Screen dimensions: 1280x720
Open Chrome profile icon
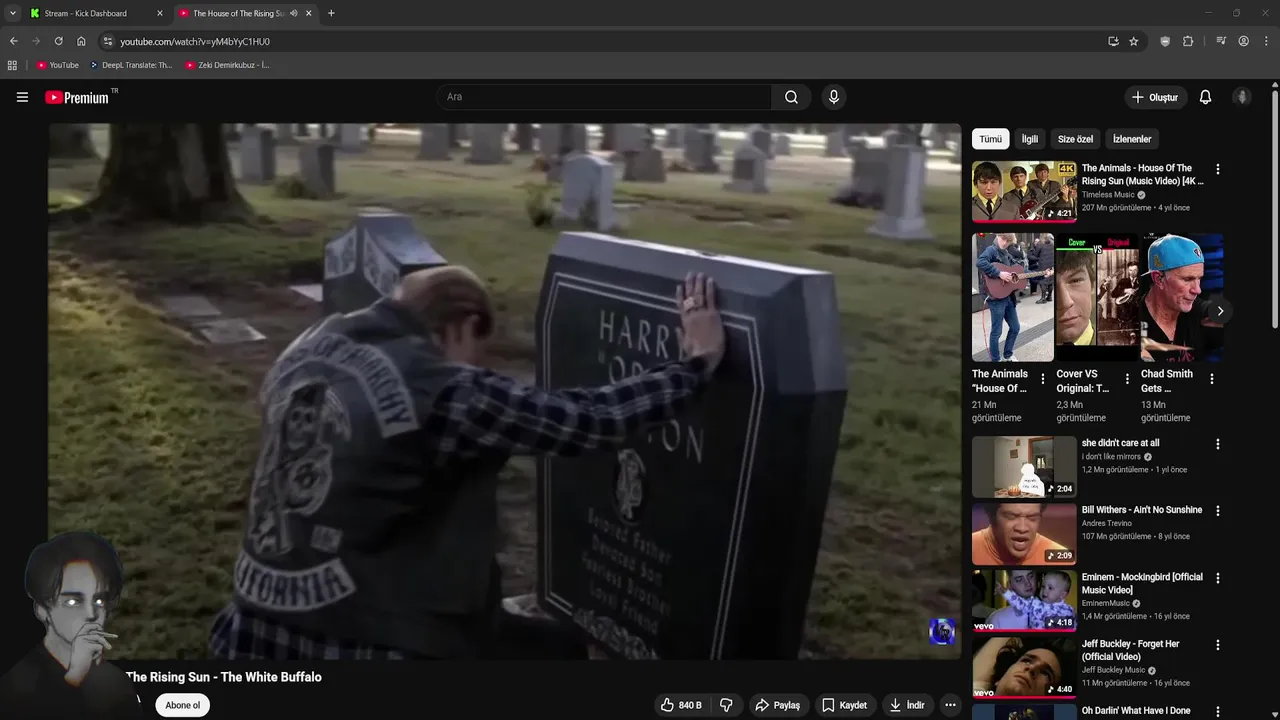[1243, 41]
